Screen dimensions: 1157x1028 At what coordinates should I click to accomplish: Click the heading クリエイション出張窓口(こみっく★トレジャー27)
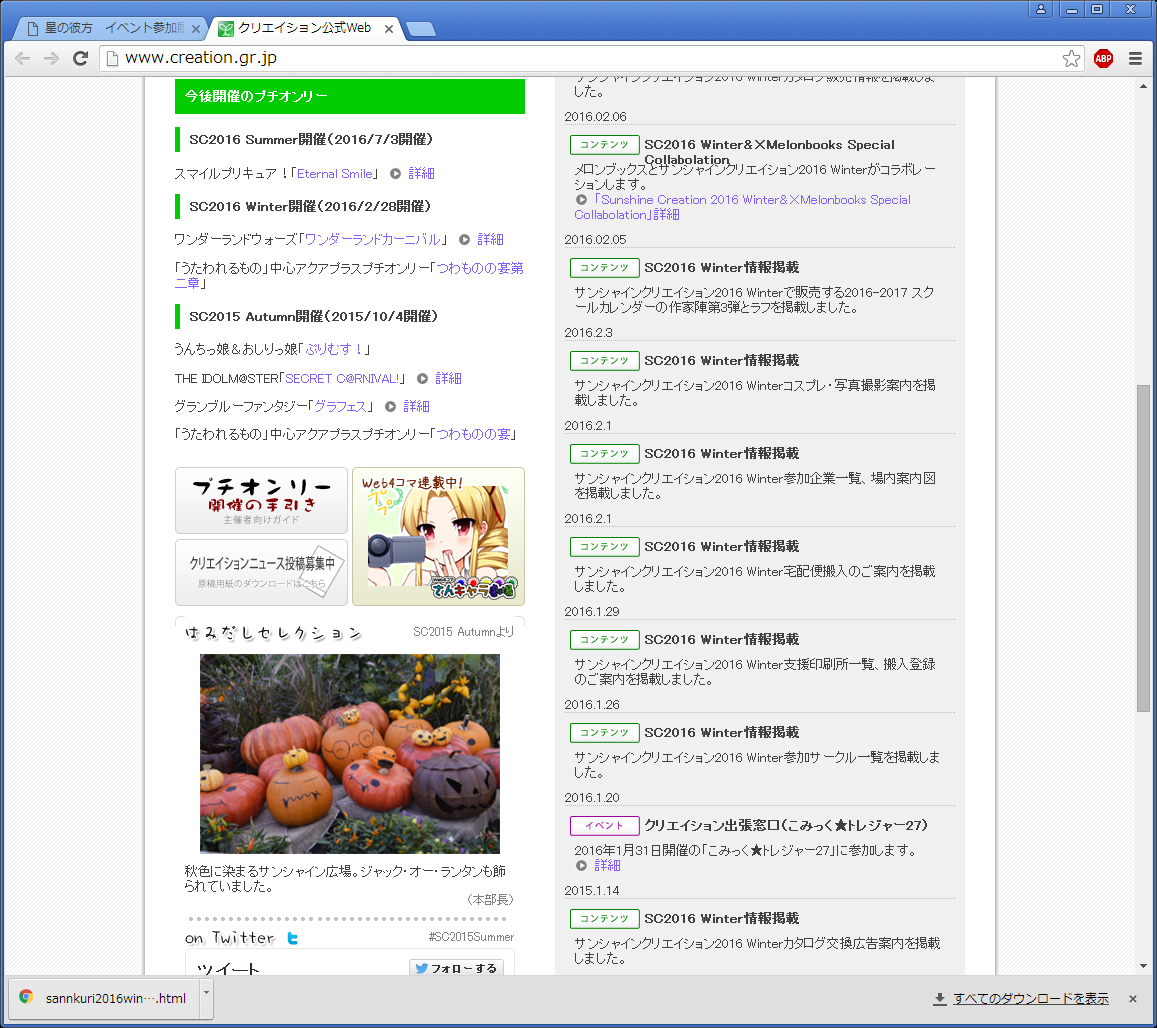[x=786, y=825]
